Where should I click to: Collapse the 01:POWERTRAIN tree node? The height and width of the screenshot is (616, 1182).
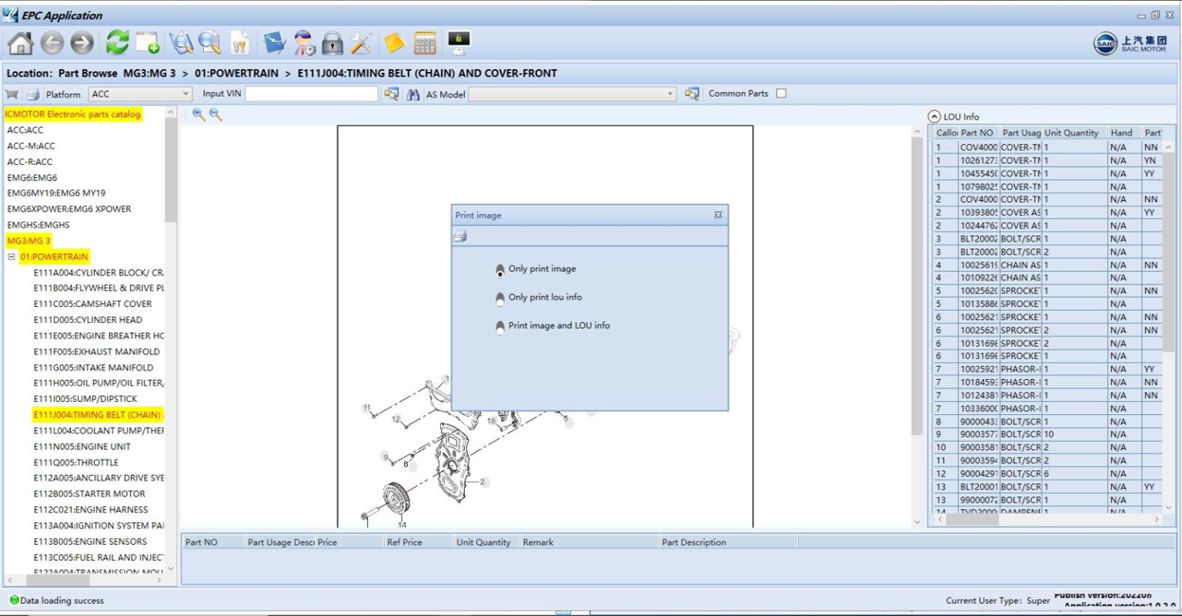(x=11, y=257)
